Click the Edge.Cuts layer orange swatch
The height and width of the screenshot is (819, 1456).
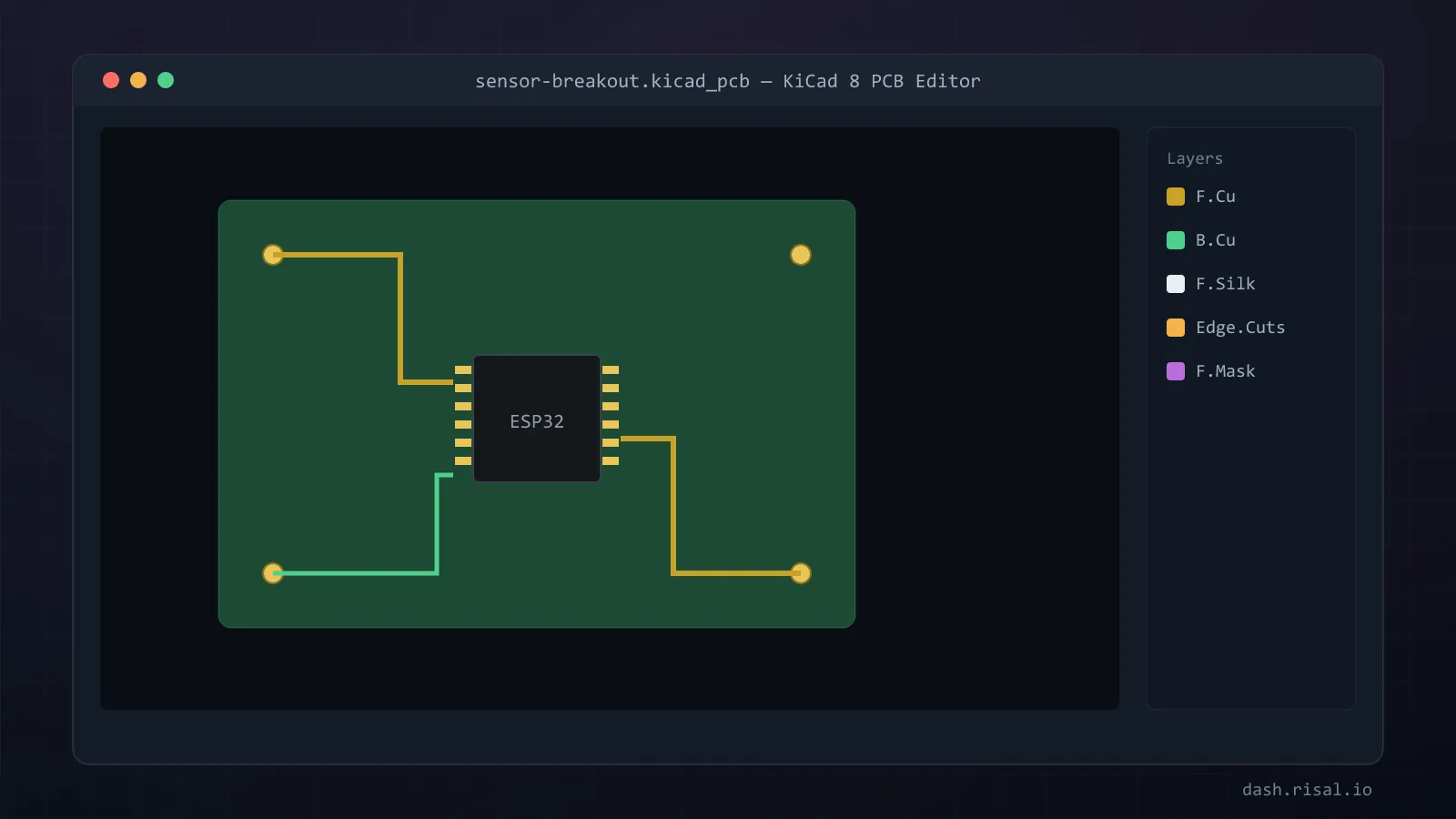(1176, 328)
